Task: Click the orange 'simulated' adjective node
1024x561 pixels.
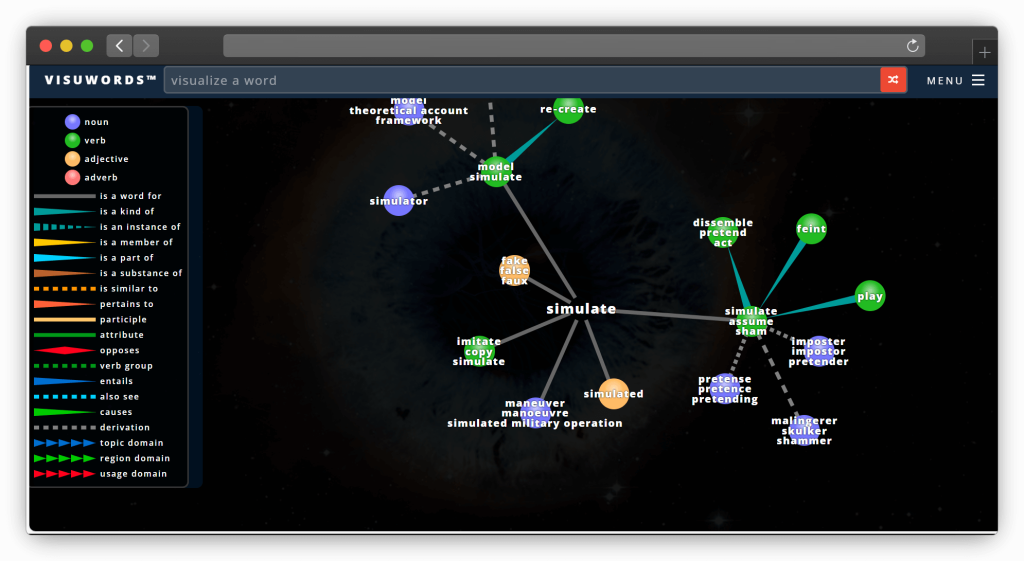Action: pos(613,394)
